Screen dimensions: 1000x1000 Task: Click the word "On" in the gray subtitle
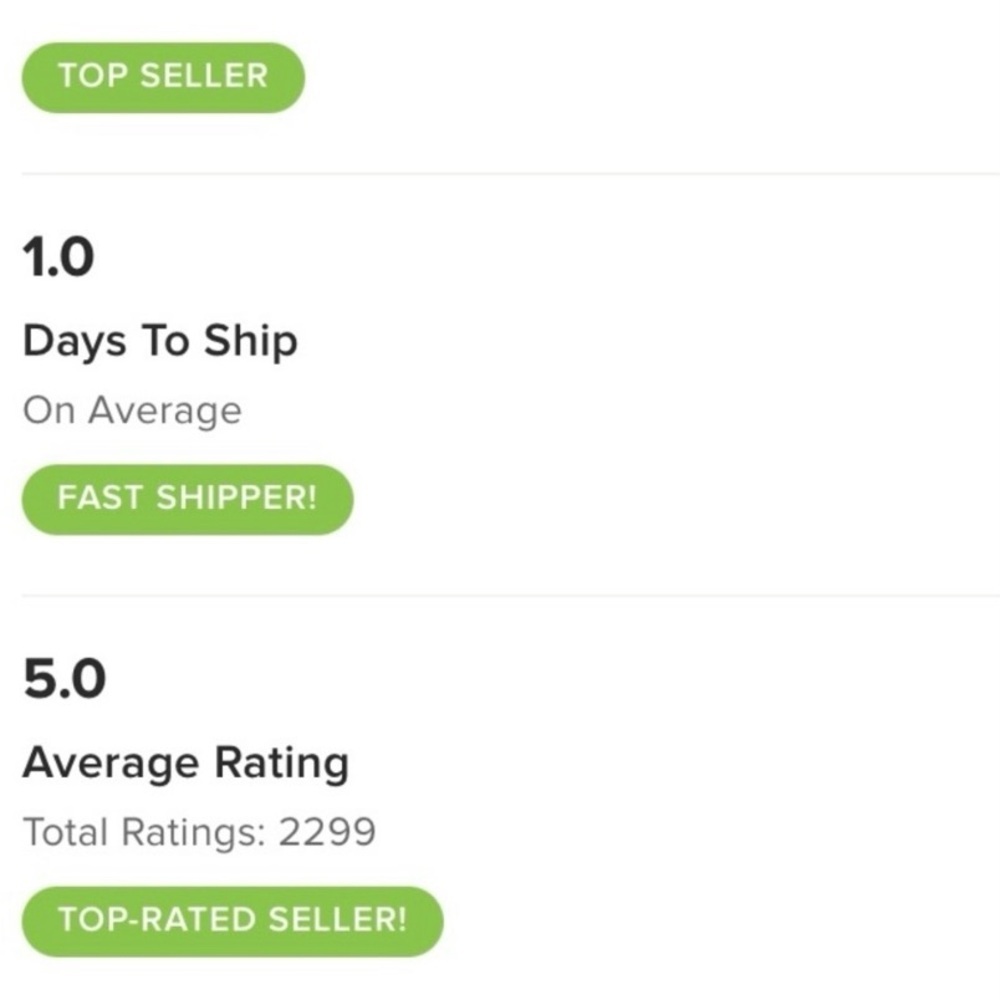[x=50, y=411]
